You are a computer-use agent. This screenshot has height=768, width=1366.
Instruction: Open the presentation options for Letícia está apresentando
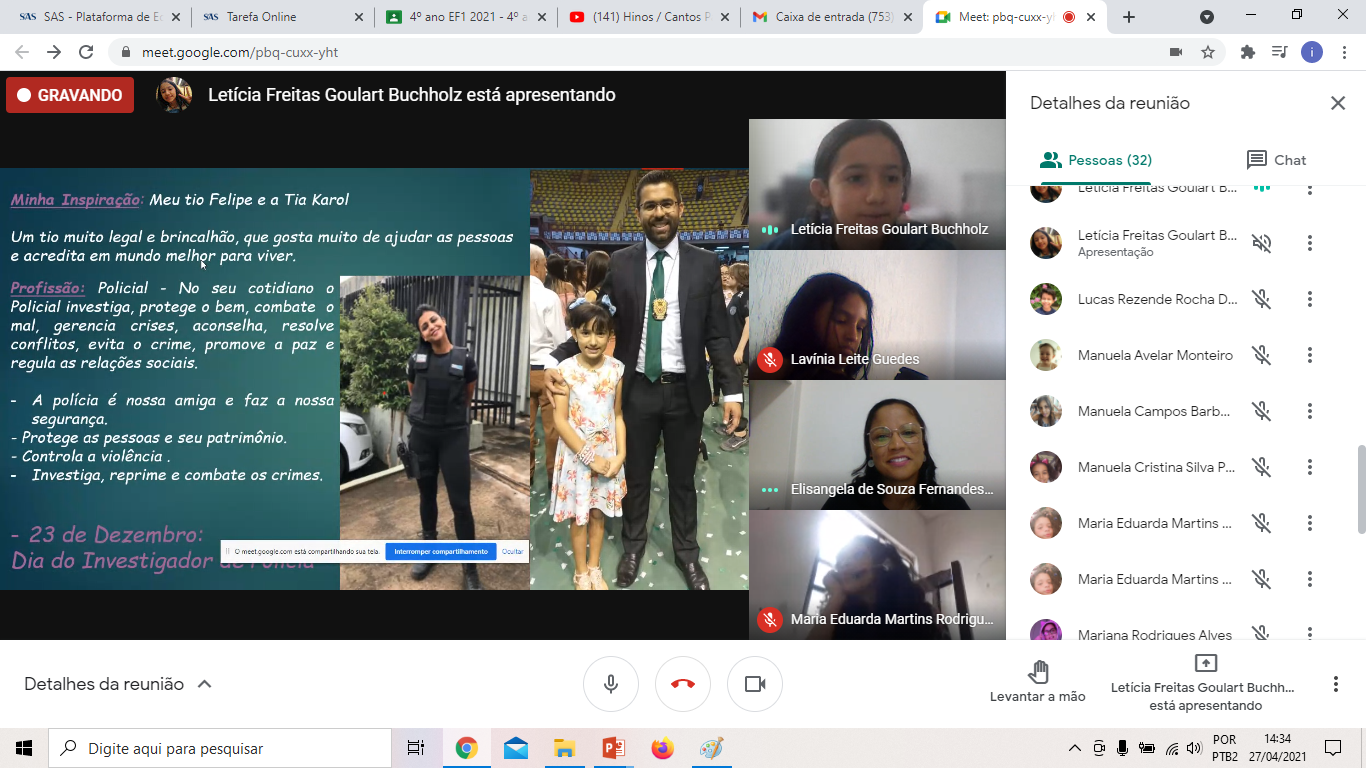pyautogui.click(x=1205, y=684)
